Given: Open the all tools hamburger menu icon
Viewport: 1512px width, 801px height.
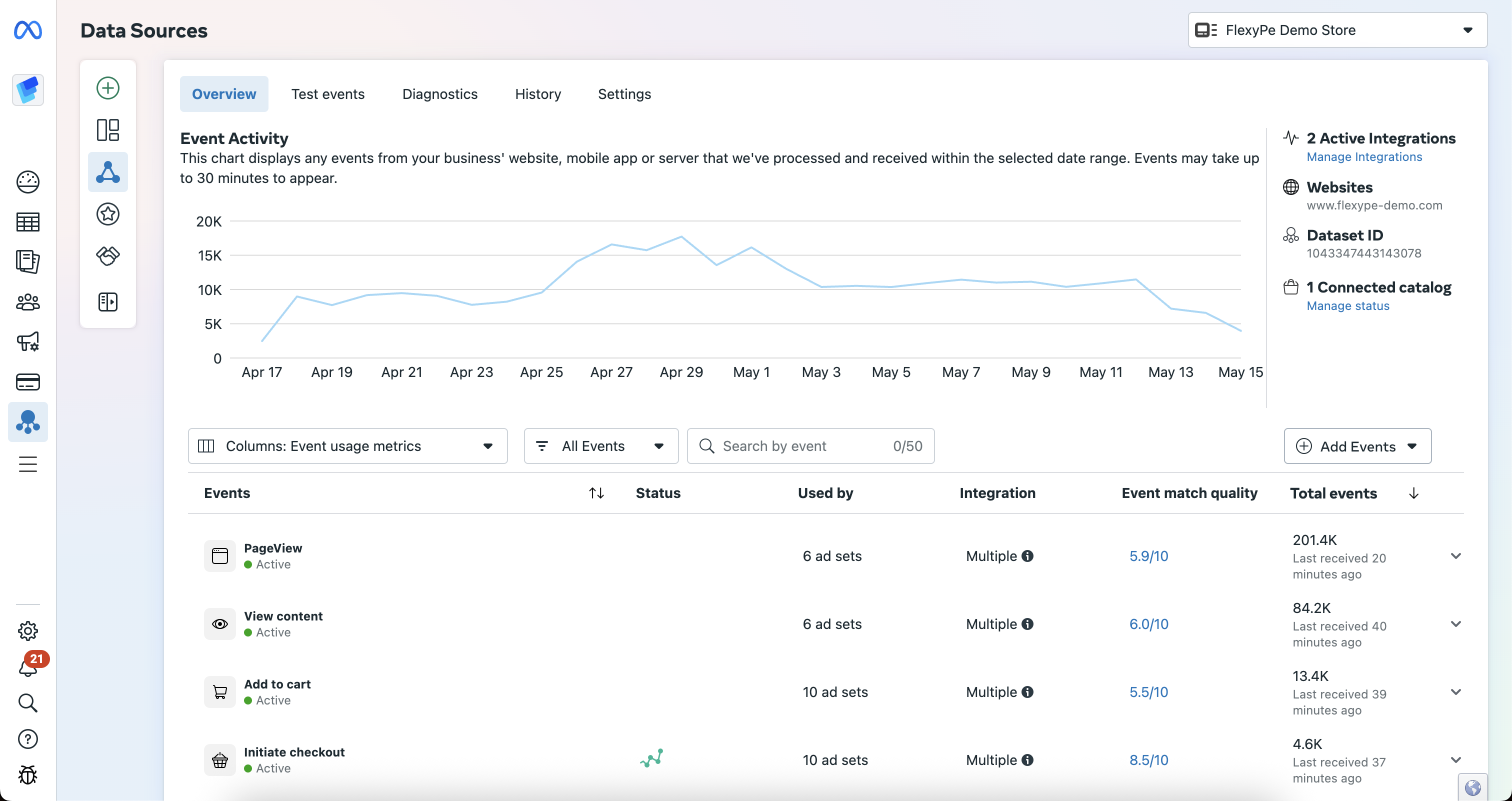Looking at the screenshot, I should click(x=27, y=464).
